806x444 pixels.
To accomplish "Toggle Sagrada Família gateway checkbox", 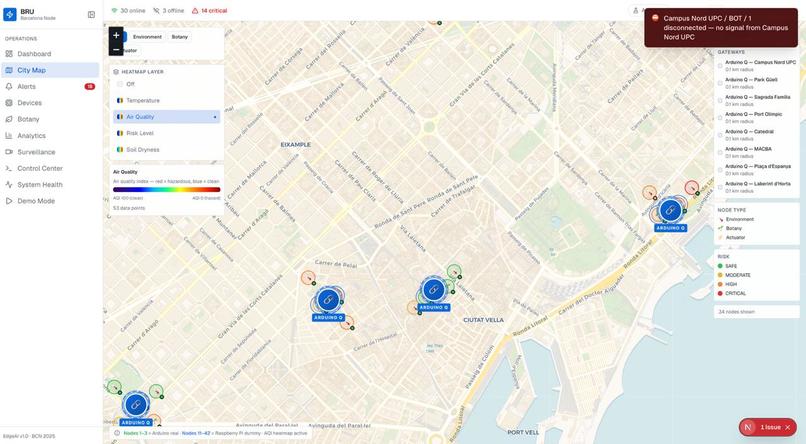I will [720, 101].
